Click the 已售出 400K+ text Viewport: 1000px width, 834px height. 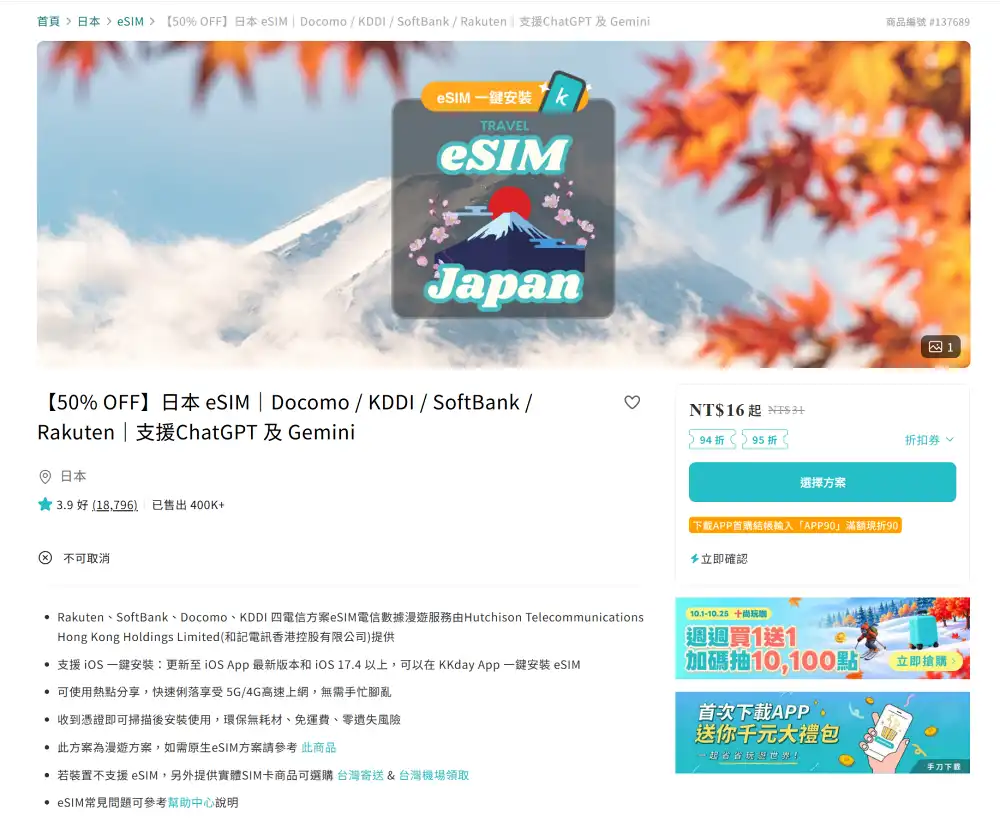188,505
